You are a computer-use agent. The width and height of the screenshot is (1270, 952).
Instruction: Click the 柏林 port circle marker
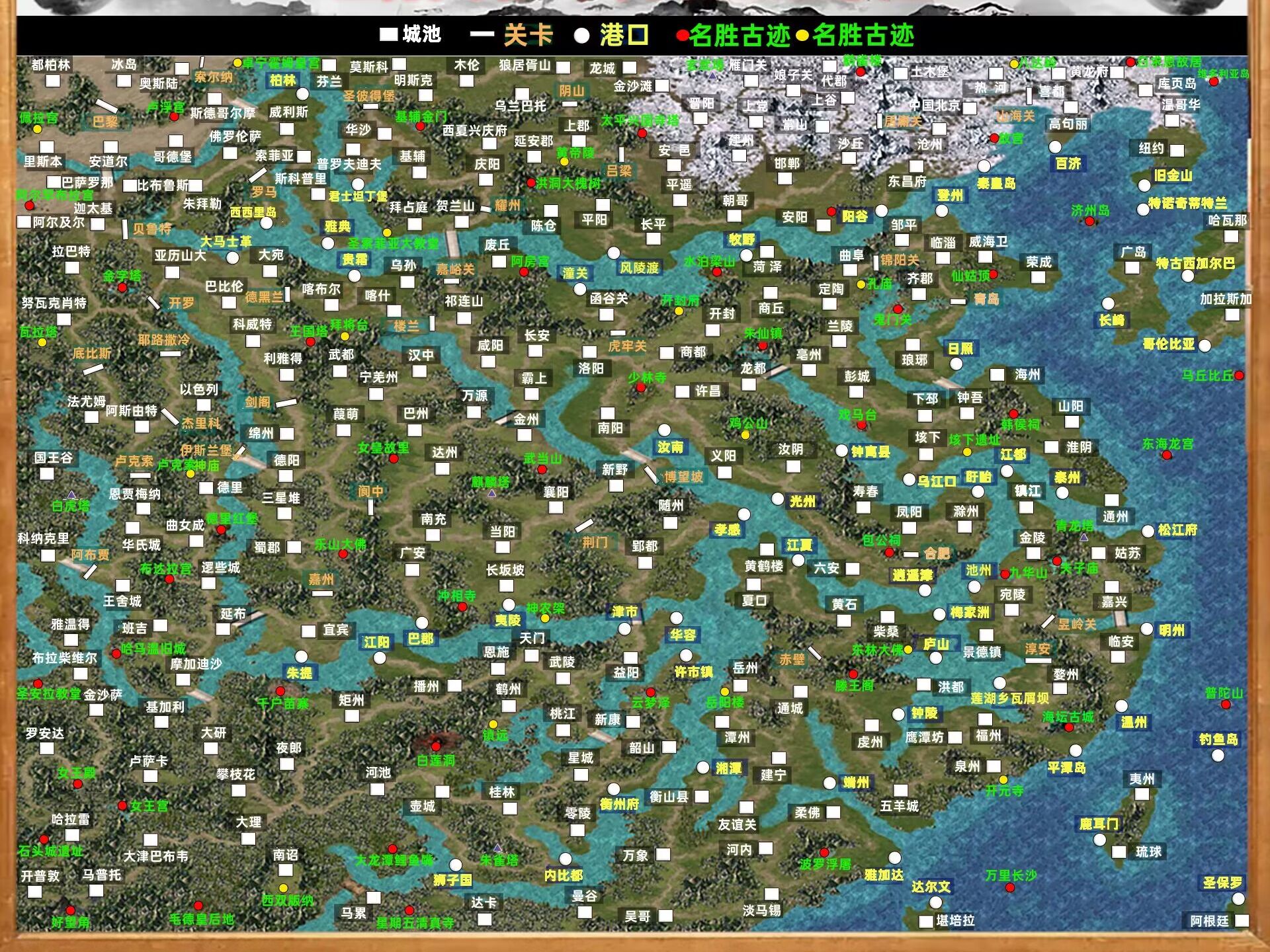pos(302,94)
